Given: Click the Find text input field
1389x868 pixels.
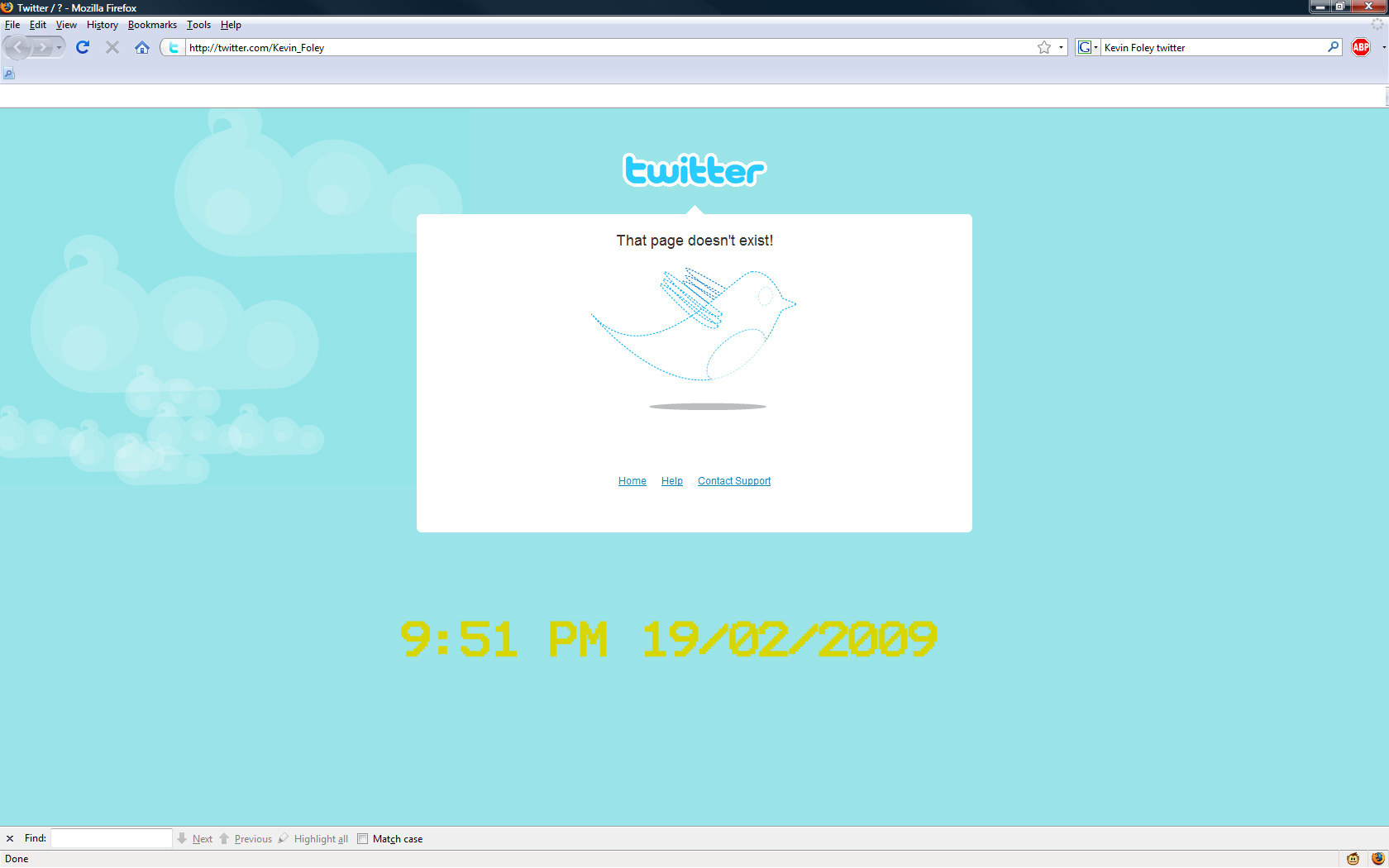Looking at the screenshot, I should pyautogui.click(x=112, y=838).
